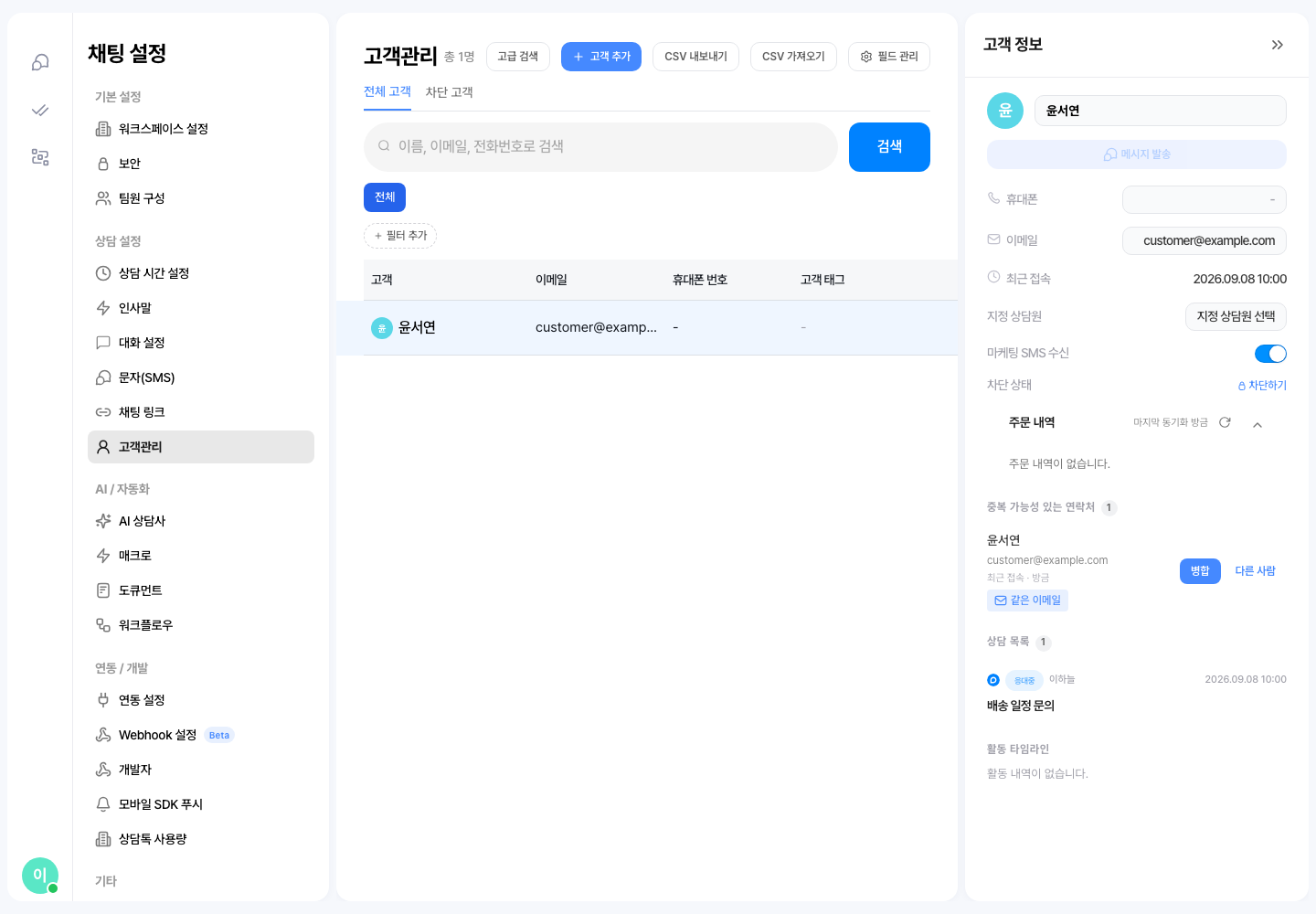This screenshot has height=914, width=1316.
Task: Open 팀원 구성 in sidebar
Action: [201, 198]
